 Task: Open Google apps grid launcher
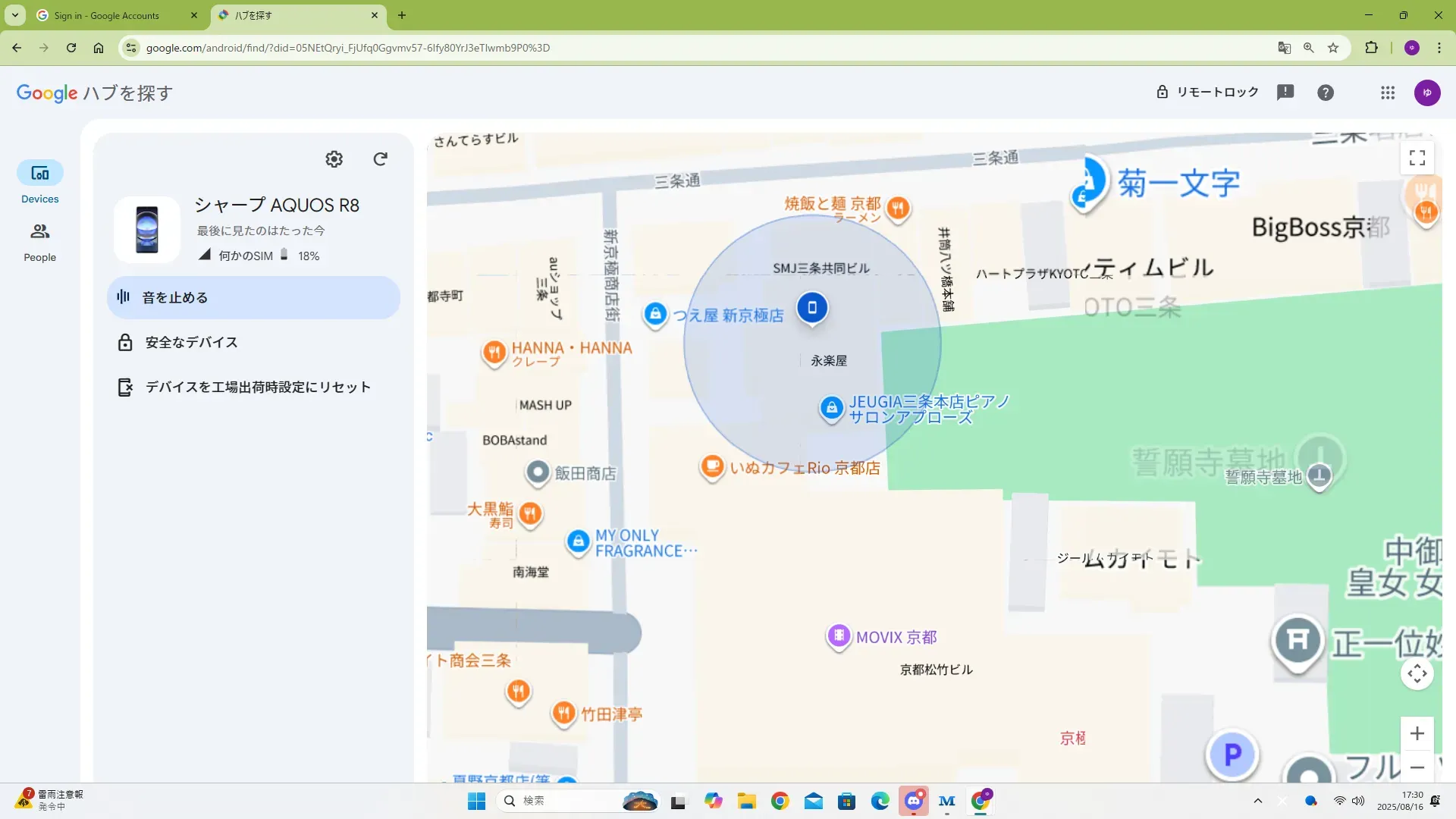[x=1387, y=92]
